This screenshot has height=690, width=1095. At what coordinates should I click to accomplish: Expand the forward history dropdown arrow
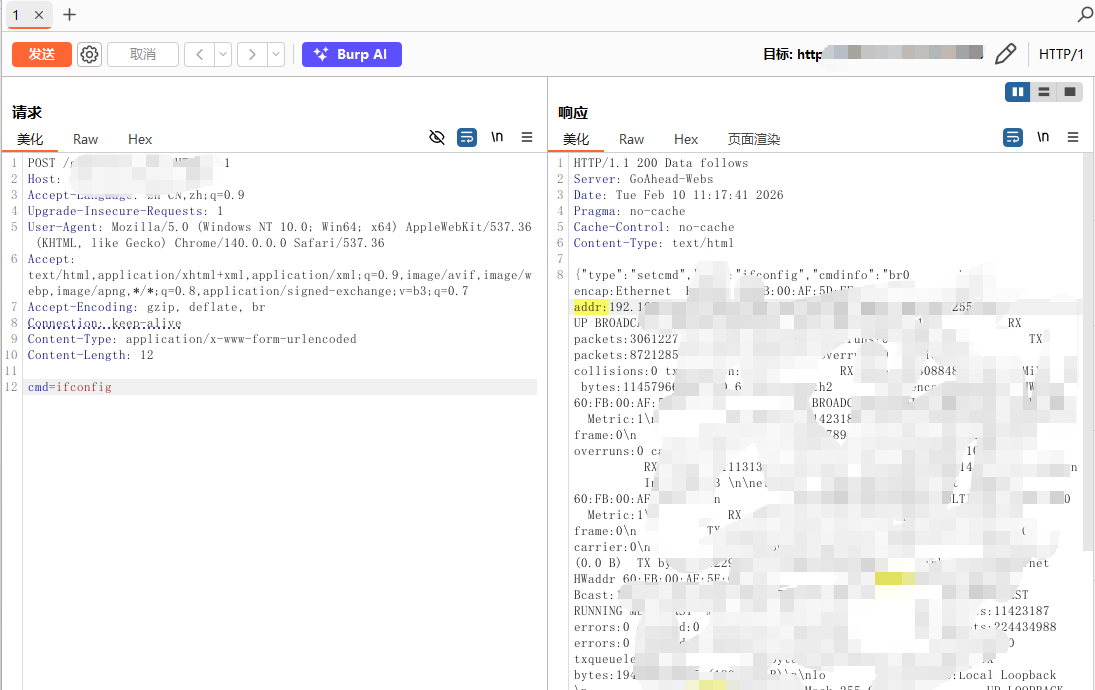[x=275, y=54]
